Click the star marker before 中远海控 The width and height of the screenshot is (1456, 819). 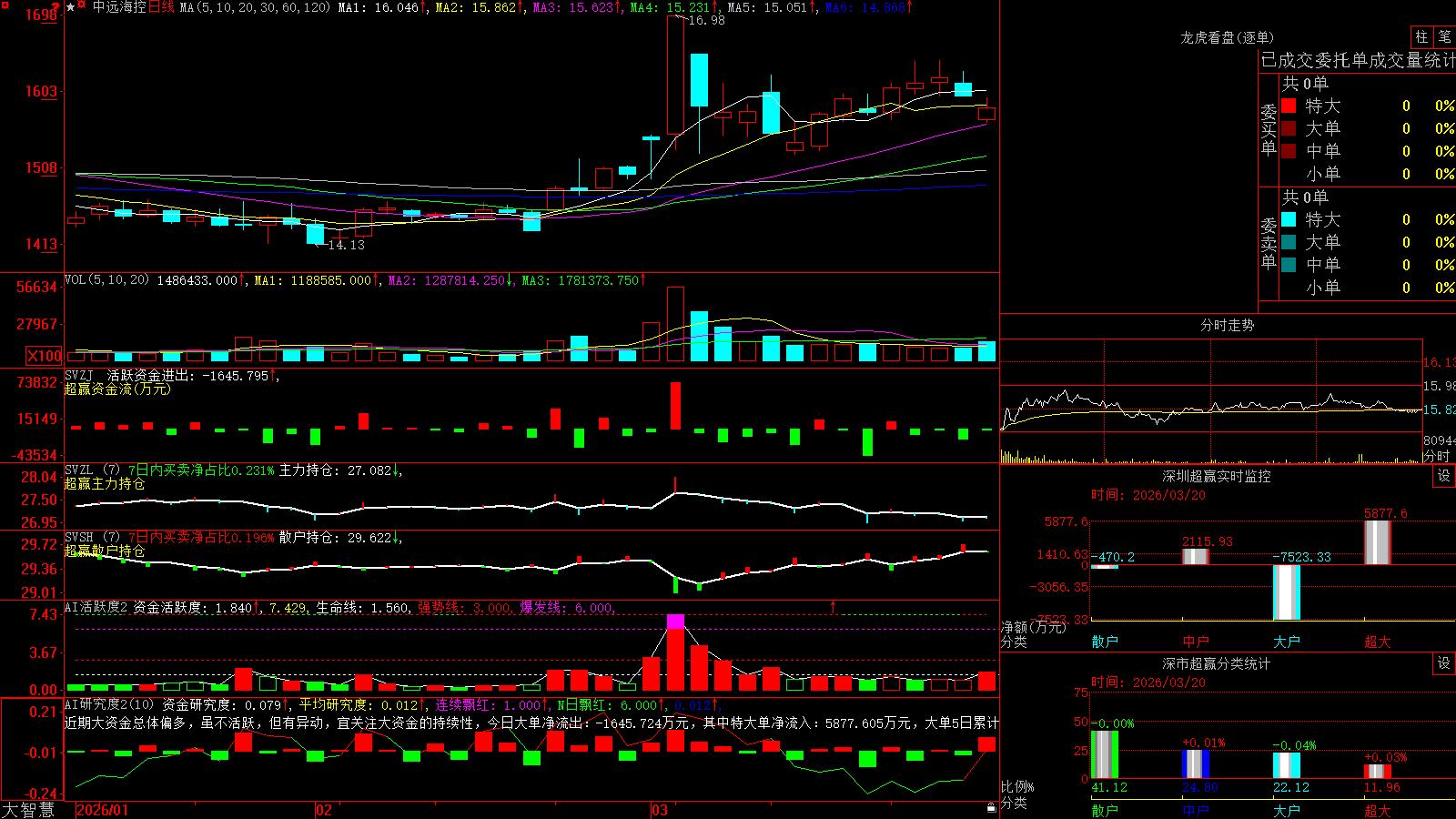(71, 7)
